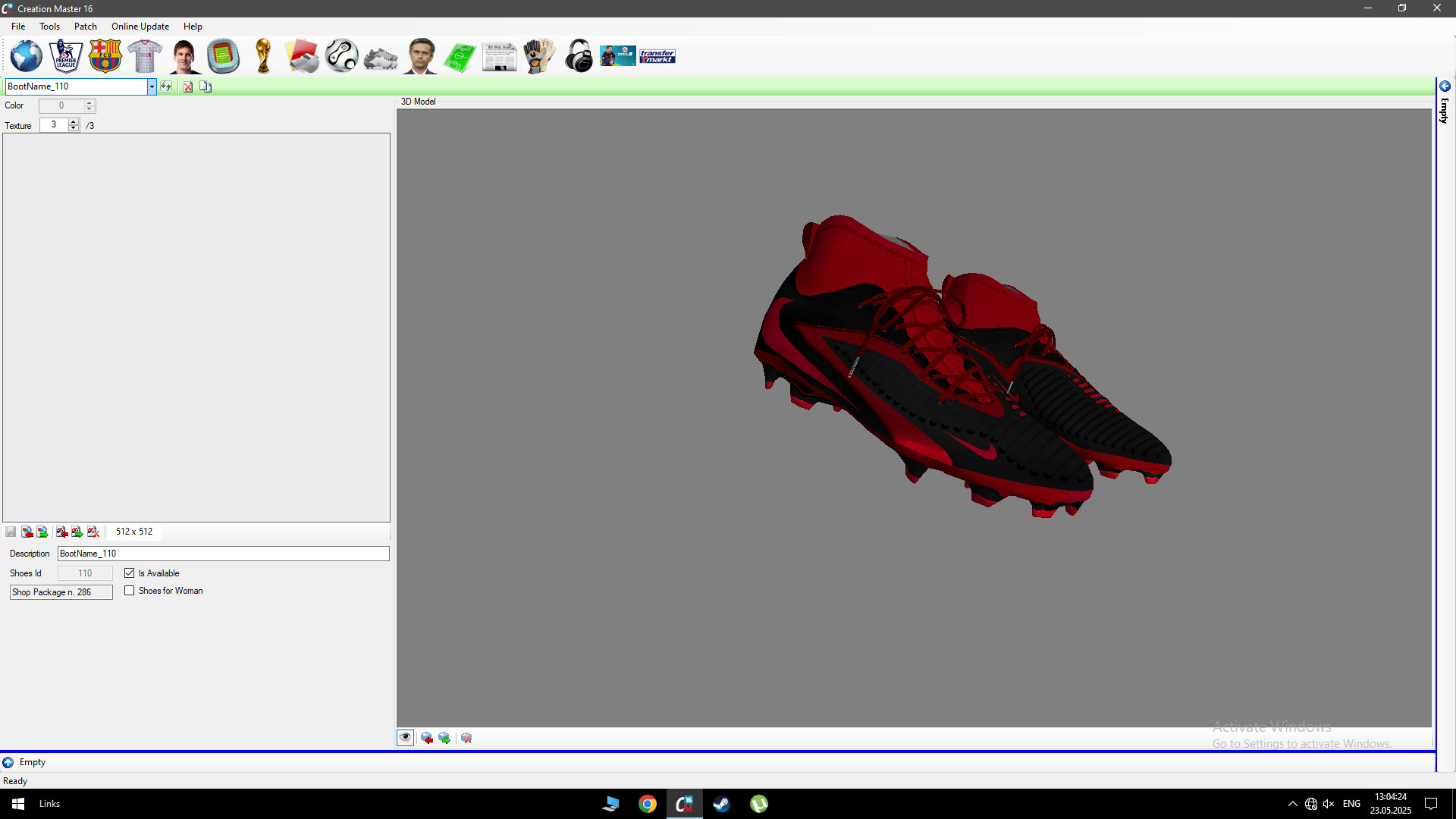
Task: Open the referees editor whistle and cards icon
Action: coord(303,56)
